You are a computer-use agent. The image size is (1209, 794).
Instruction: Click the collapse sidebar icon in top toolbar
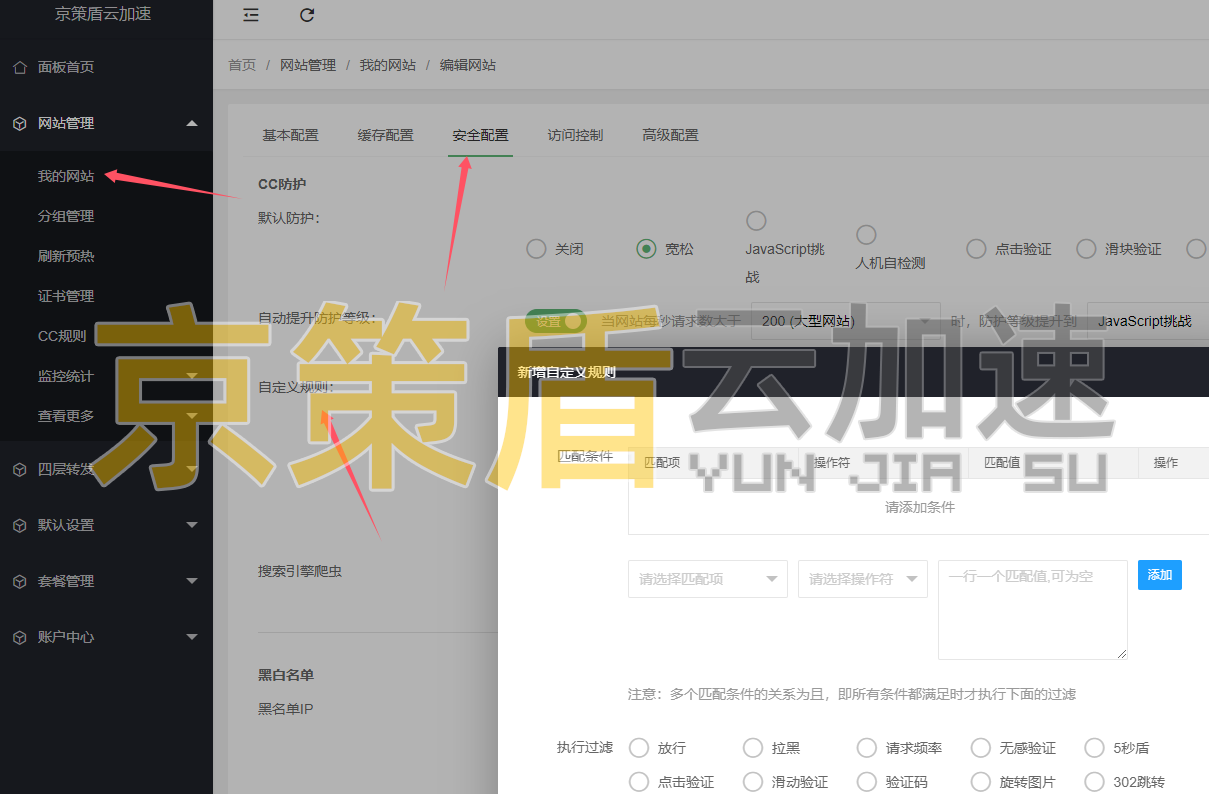(250, 15)
